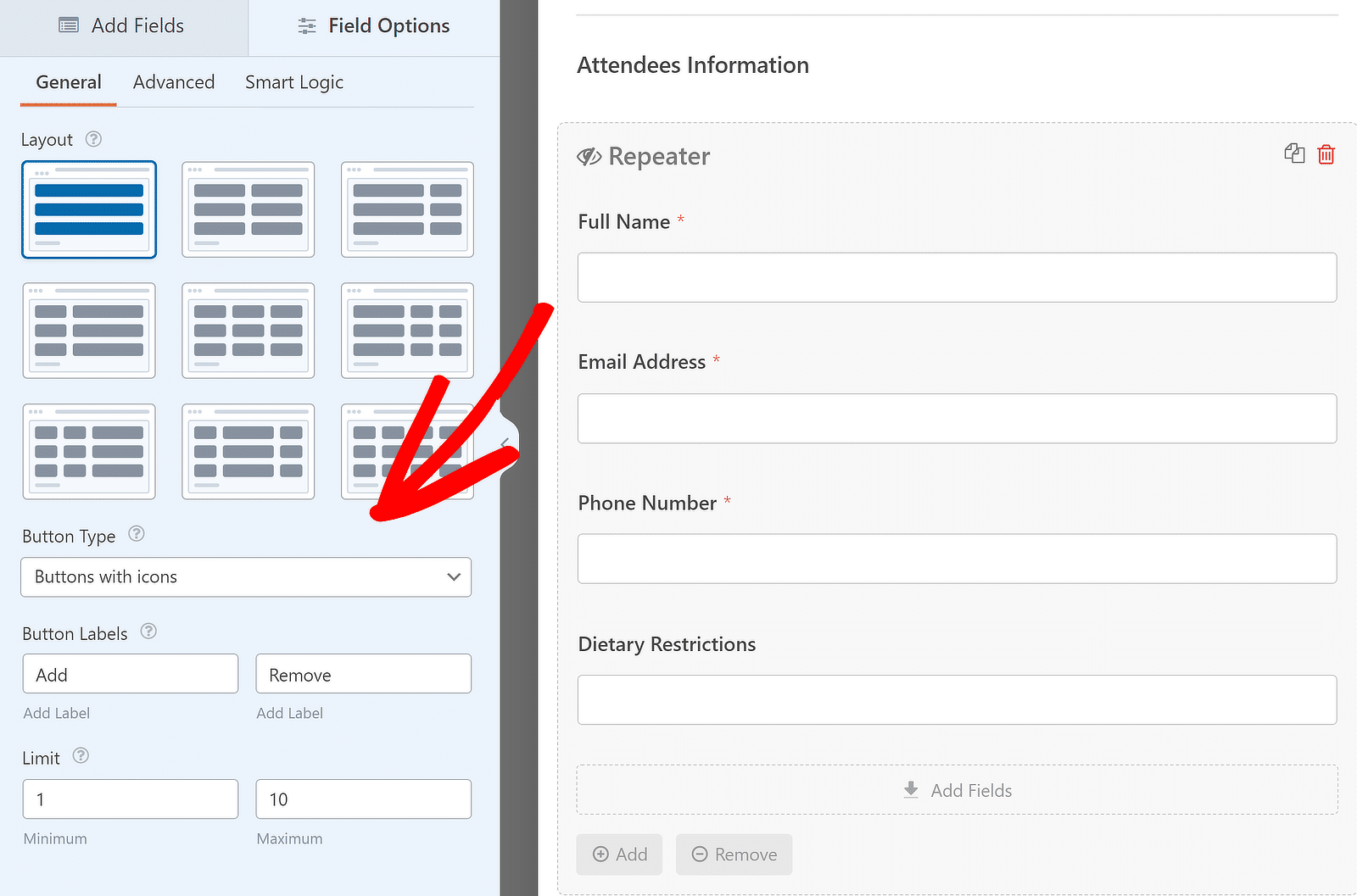Click the Remove button in the repeater preview
The image size is (1357, 896).
click(x=734, y=854)
